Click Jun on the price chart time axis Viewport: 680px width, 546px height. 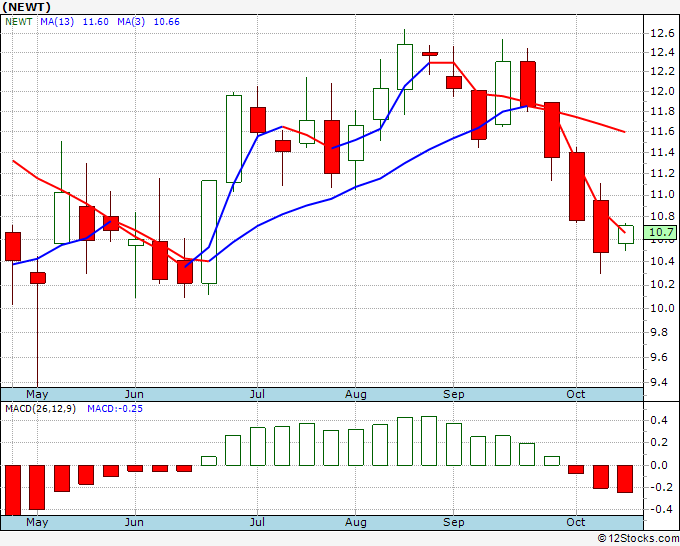tap(134, 394)
